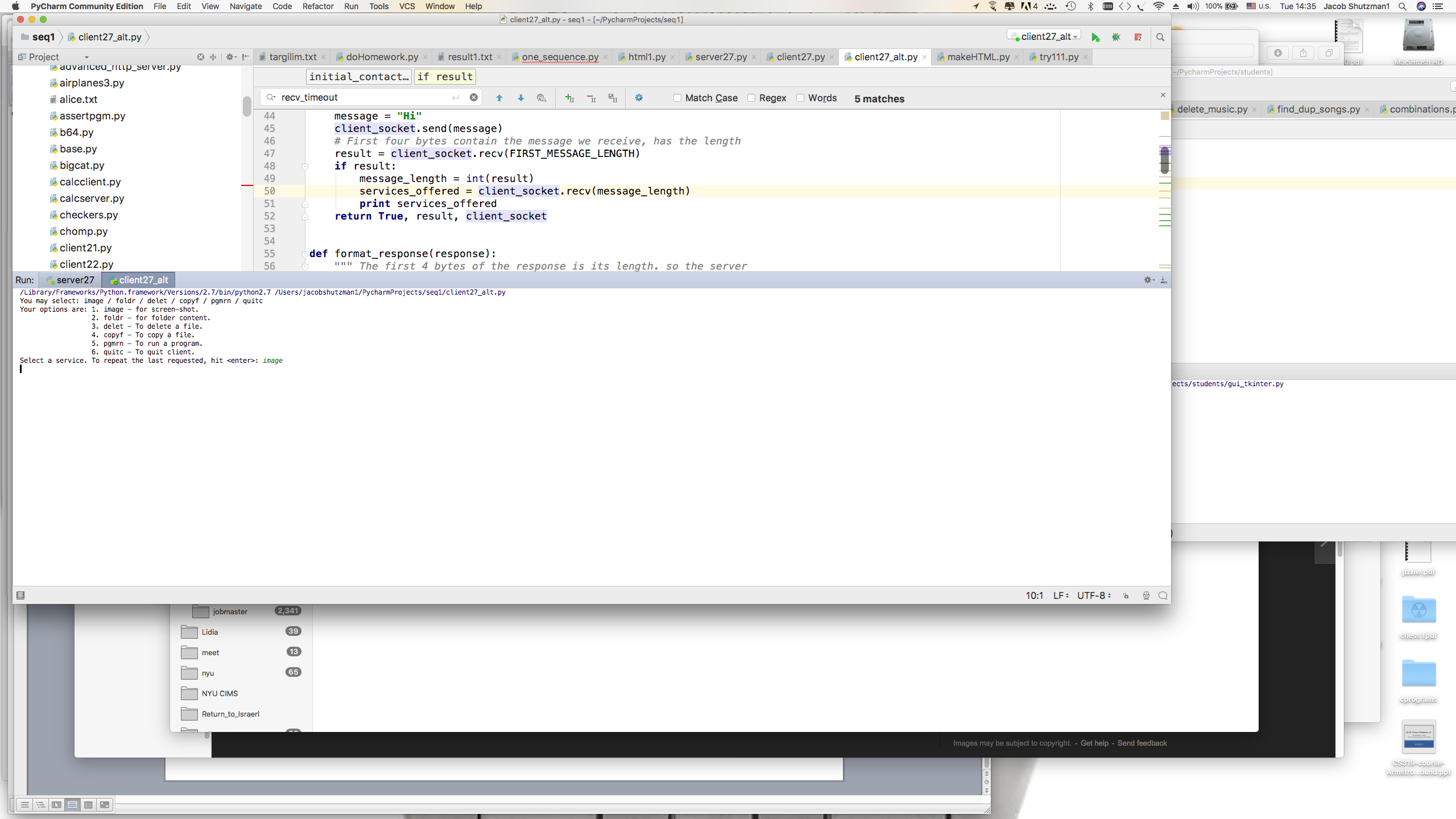Screen dimensions: 1456x819
Task: Jump to previous search match with up arrow
Action: 499,98
